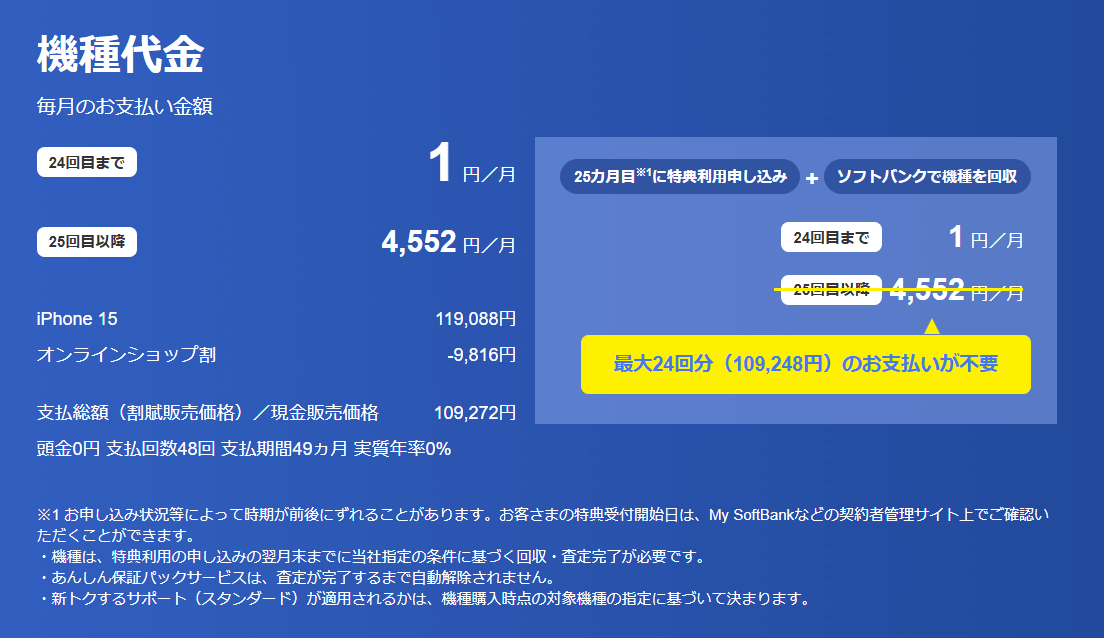The image size is (1104, 638).
Task: Click the あんしん保証パックサービス footnote line
Action: point(296,577)
